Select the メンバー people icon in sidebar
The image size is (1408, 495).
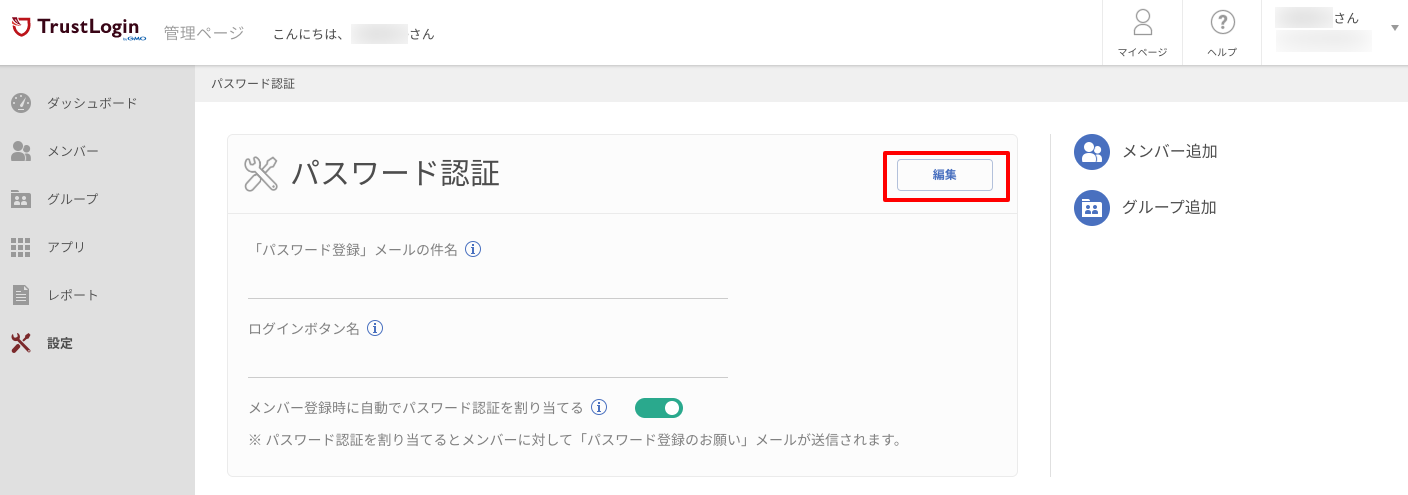[x=21, y=151]
